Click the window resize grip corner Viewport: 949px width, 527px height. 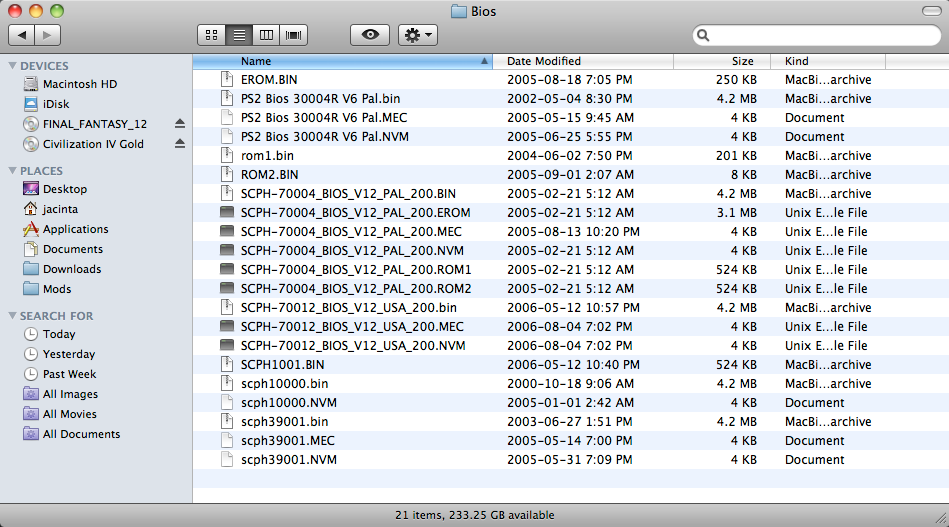pyautogui.click(x=941, y=519)
